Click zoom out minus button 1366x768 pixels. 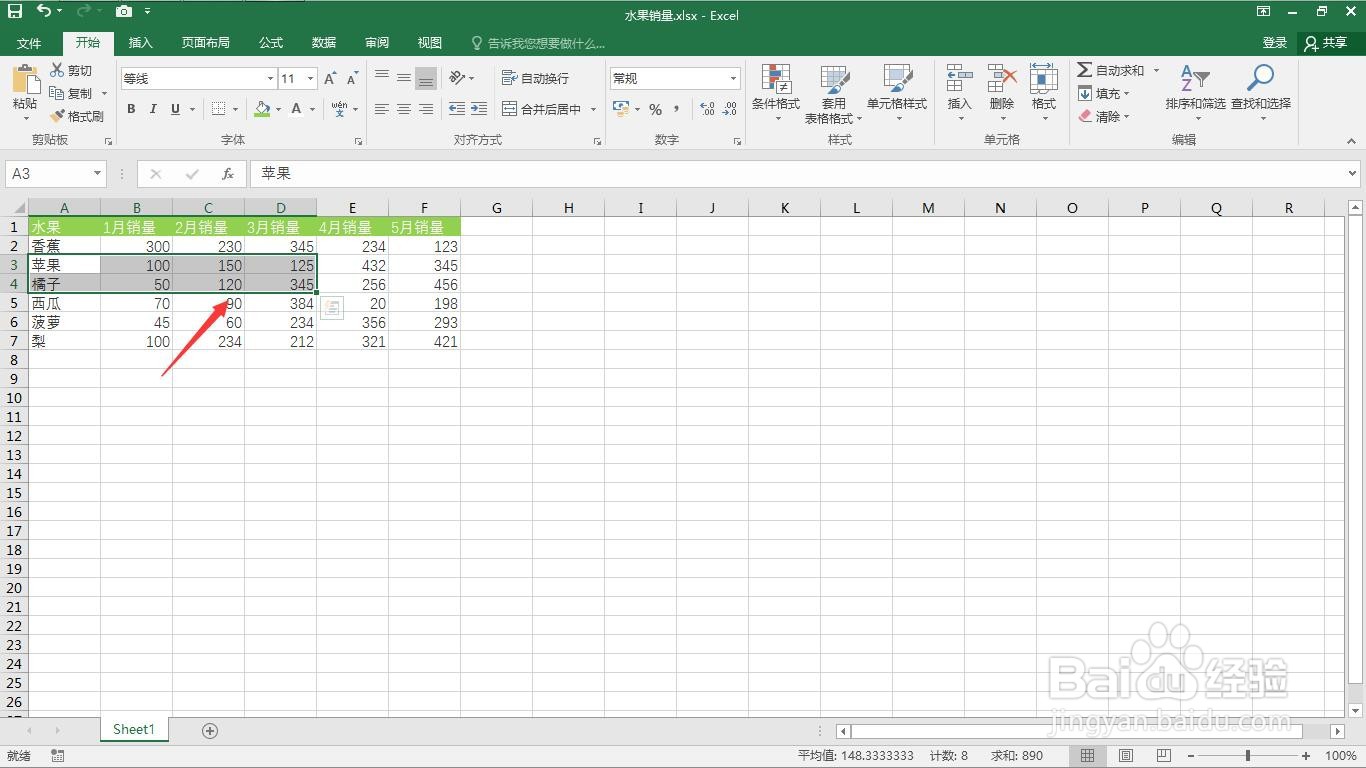(x=1191, y=756)
